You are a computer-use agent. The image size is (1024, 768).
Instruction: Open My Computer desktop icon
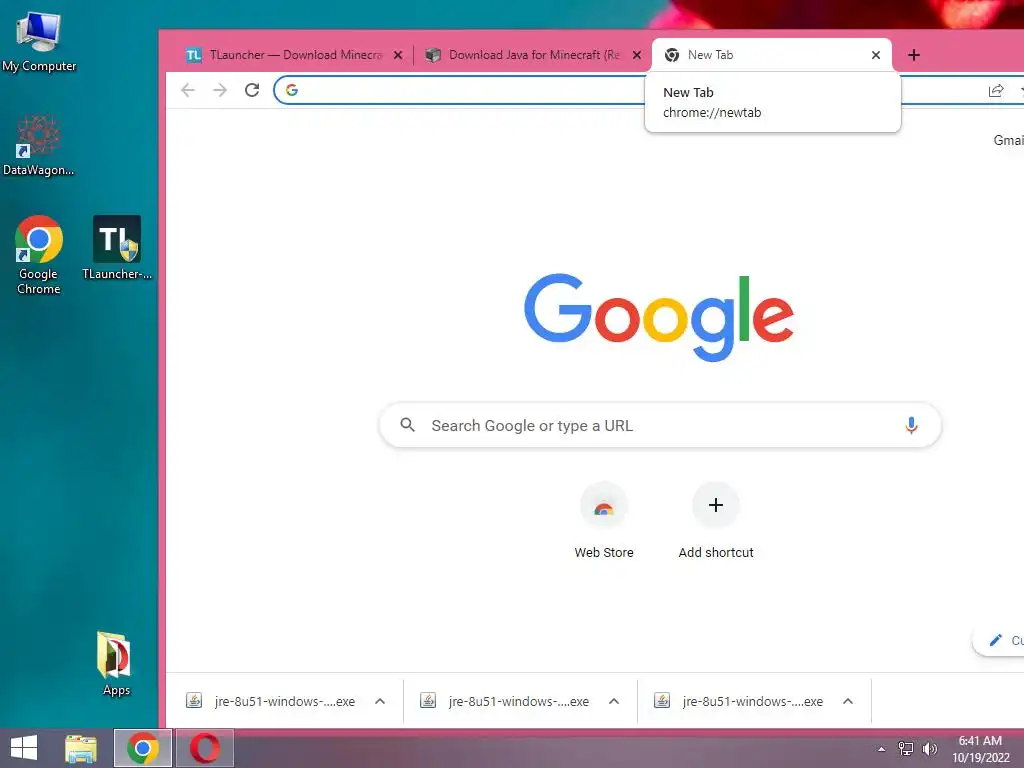[39, 41]
